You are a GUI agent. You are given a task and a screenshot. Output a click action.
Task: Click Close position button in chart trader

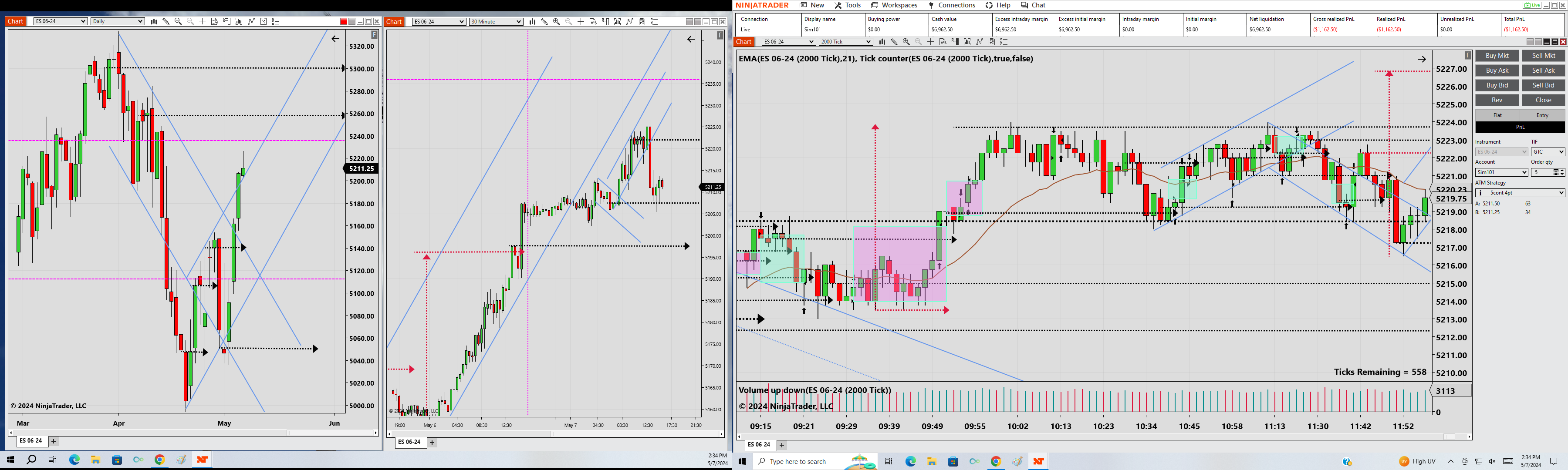click(1543, 101)
